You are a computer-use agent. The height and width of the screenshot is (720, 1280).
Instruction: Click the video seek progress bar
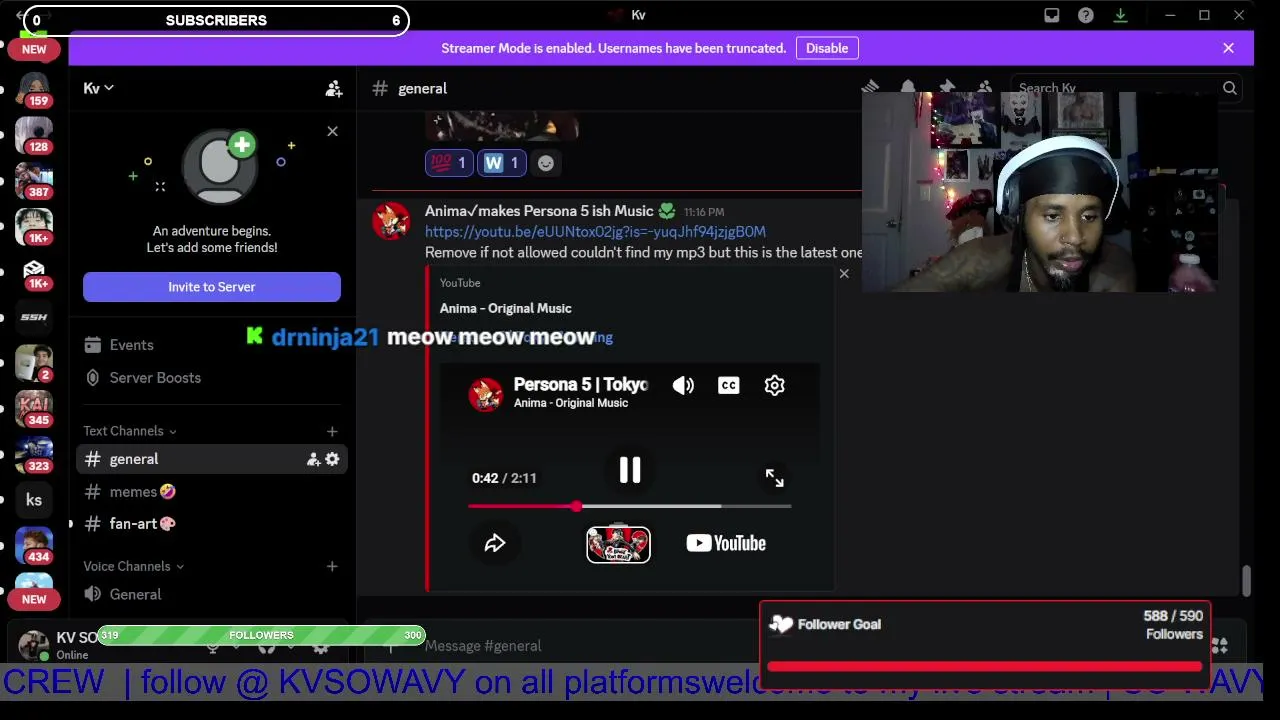(630, 506)
